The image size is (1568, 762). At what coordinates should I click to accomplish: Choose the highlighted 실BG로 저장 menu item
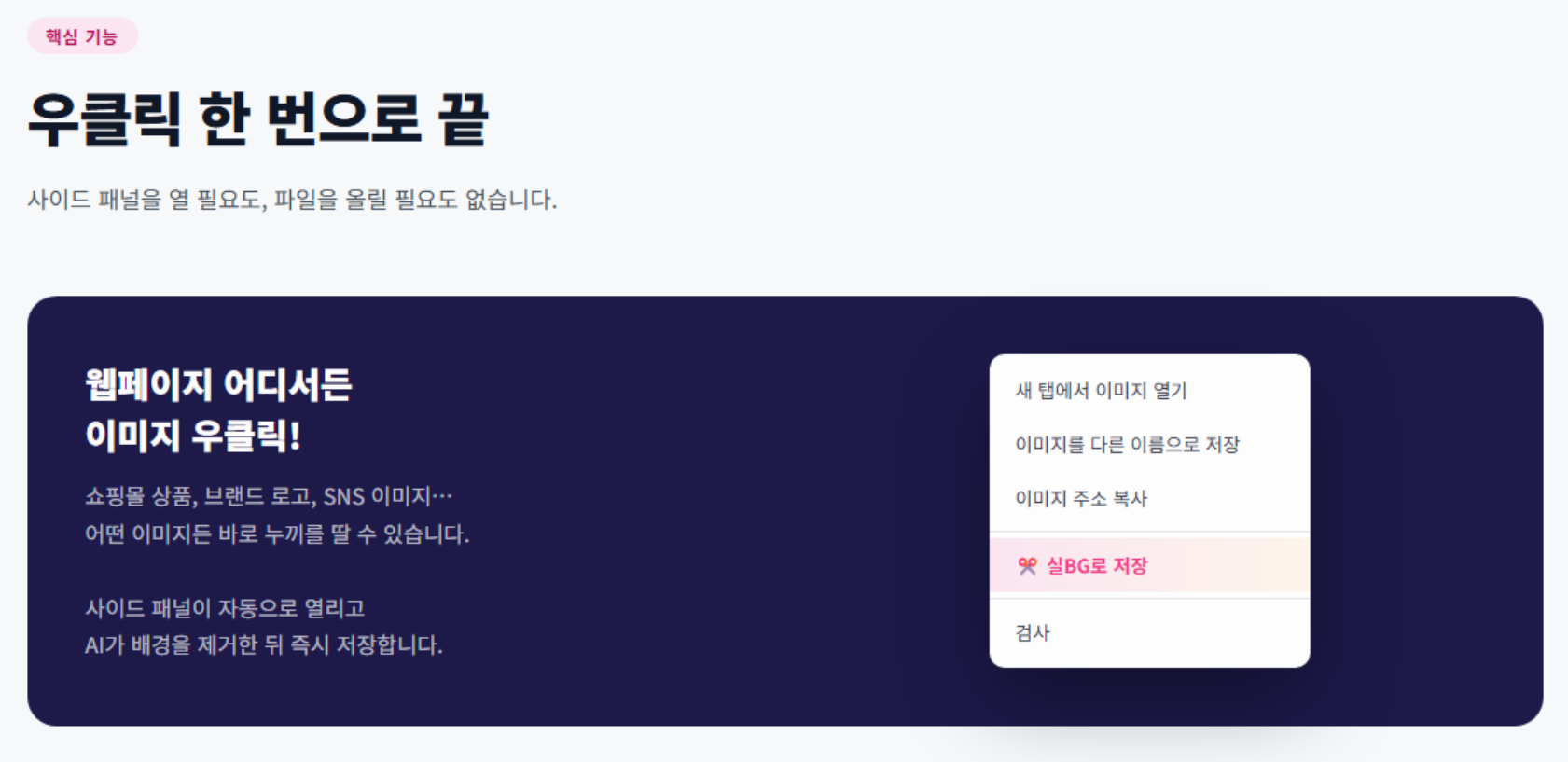click(1149, 565)
